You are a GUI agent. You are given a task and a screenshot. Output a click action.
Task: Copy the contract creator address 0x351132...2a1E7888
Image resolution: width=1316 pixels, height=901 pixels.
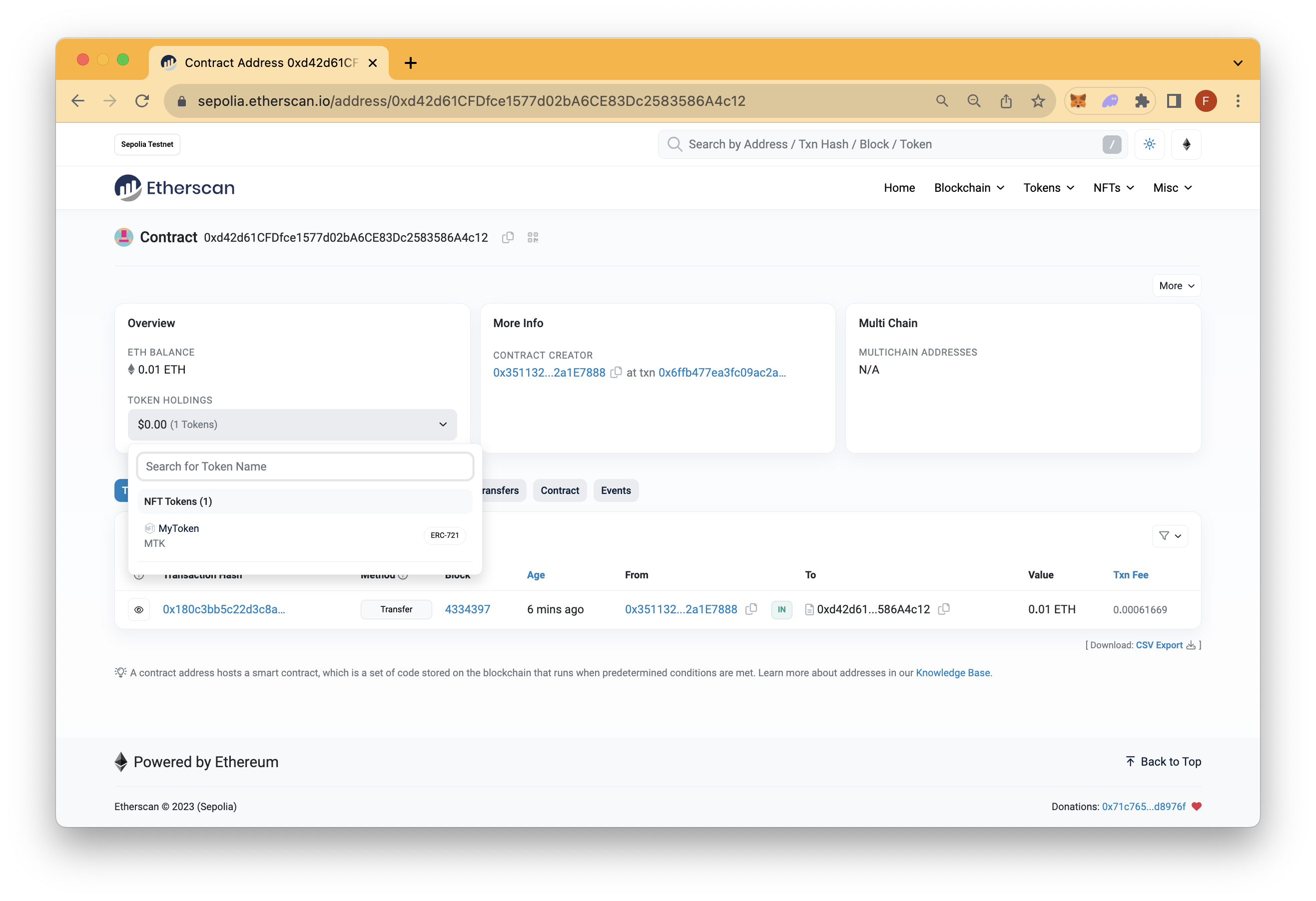(x=616, y=373)
